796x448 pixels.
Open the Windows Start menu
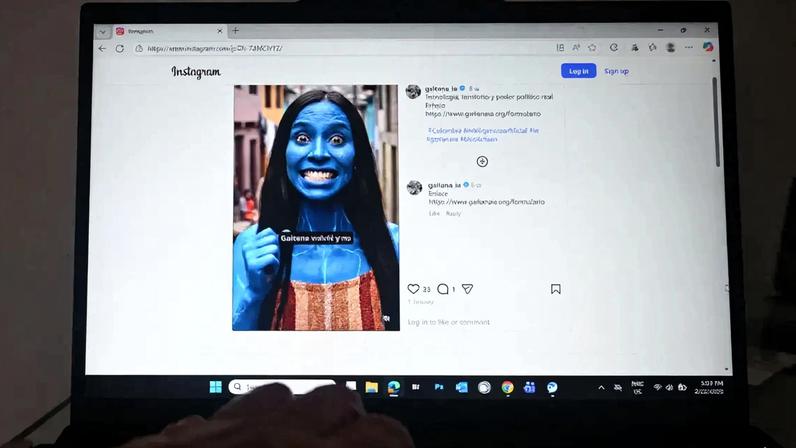click(x=215, y=387)
